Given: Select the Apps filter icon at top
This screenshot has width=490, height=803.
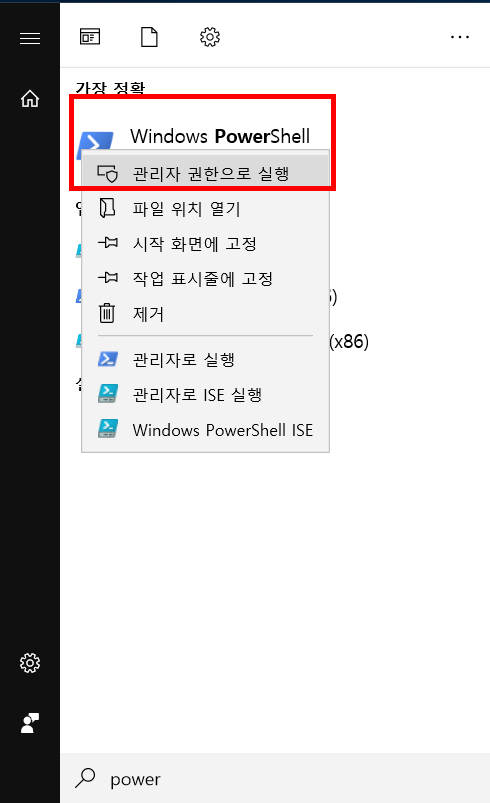Looking at the screenshot, I should (90, 37).
